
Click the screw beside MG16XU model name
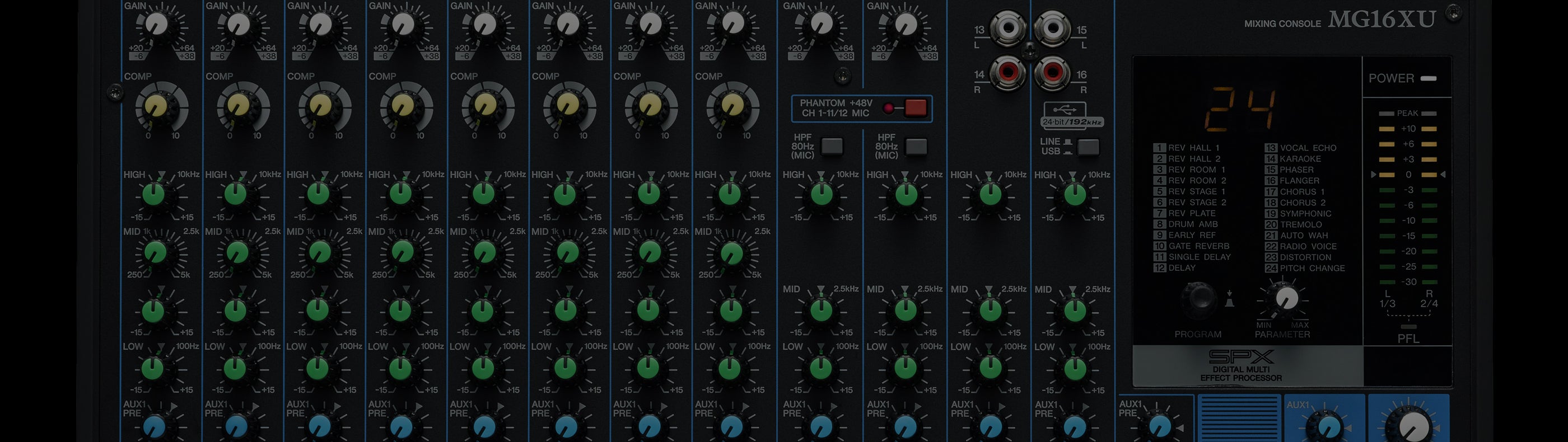(1454, 12)
